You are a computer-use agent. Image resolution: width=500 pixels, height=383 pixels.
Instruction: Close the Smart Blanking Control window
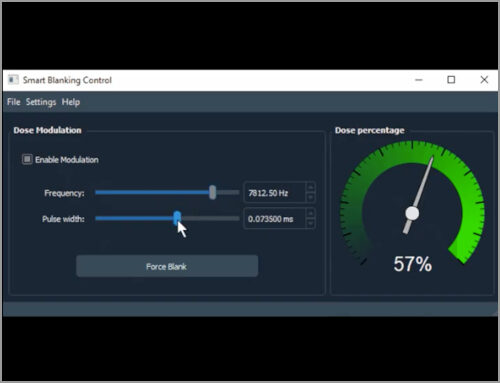click(484, 80)
